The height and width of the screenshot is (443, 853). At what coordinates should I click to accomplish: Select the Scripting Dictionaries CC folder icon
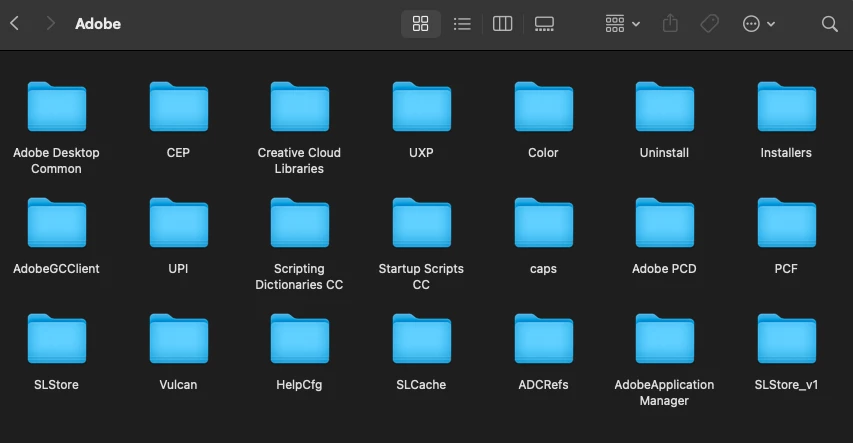[x=300, y=223]
